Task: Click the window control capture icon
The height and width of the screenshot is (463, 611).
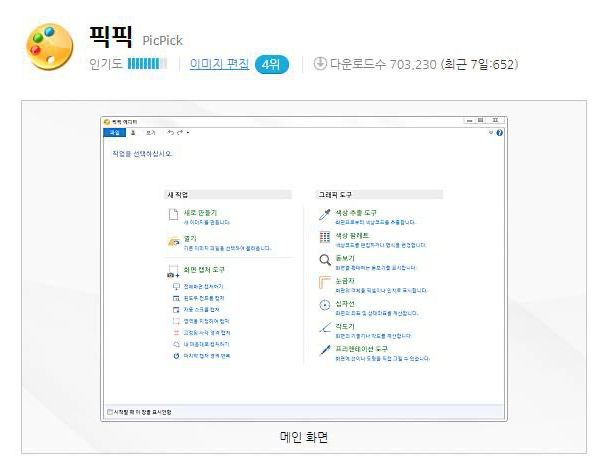Action: [176, 298]
